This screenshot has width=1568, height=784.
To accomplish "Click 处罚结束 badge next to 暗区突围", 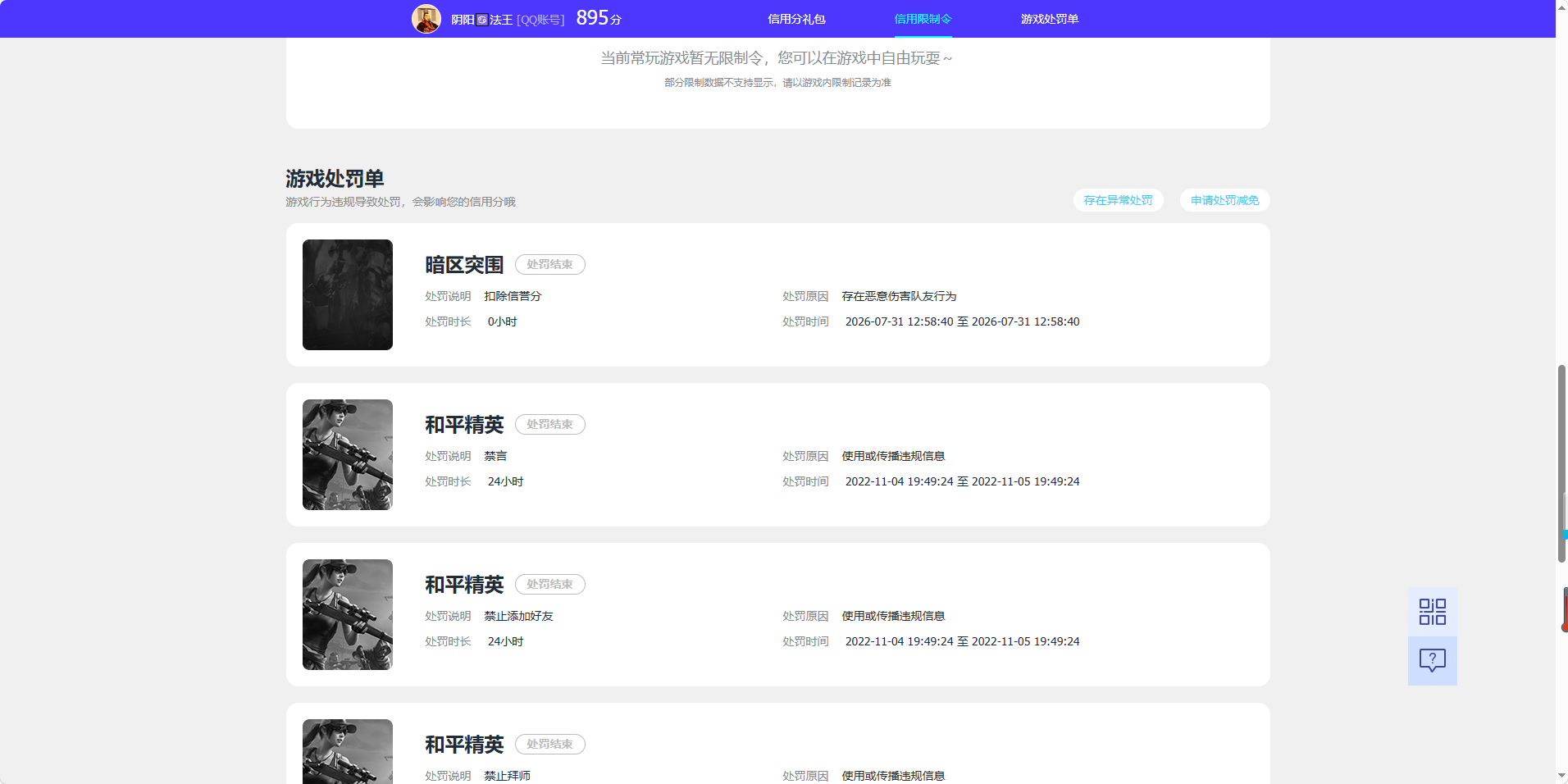I will point(549,264).
